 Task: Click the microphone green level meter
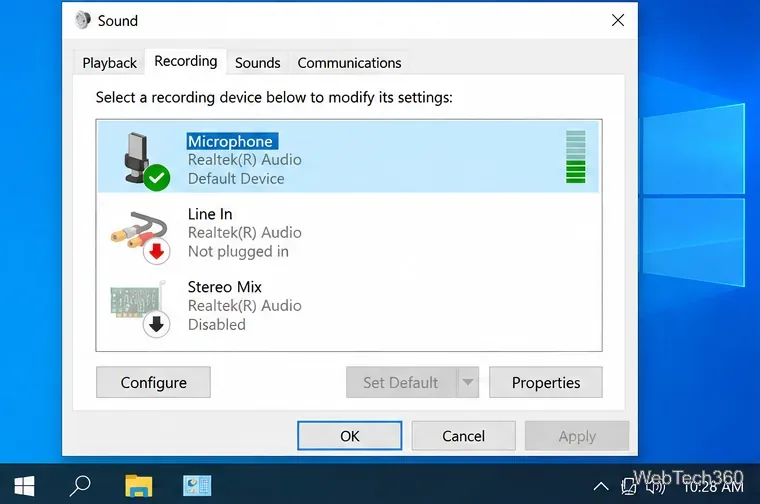[576, 157]
